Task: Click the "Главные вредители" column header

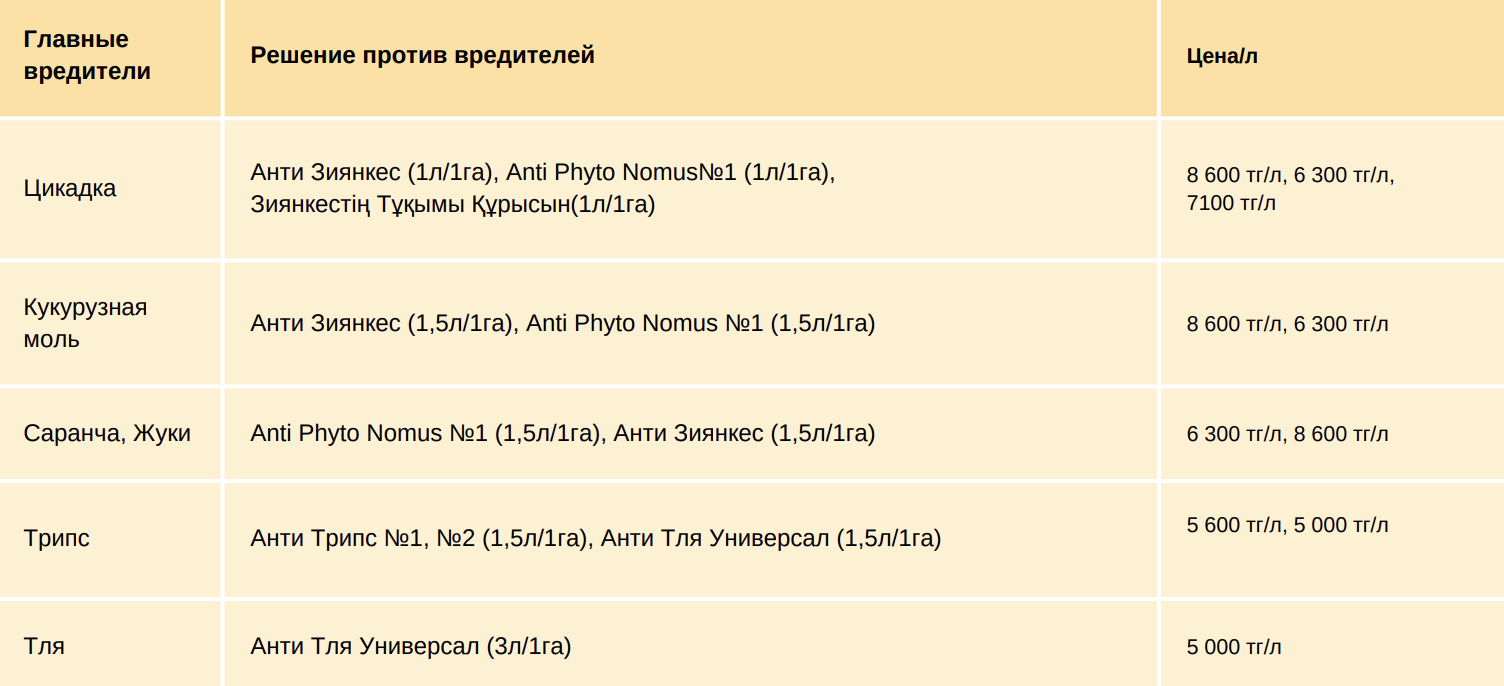Action: click(x=87, y=55)
